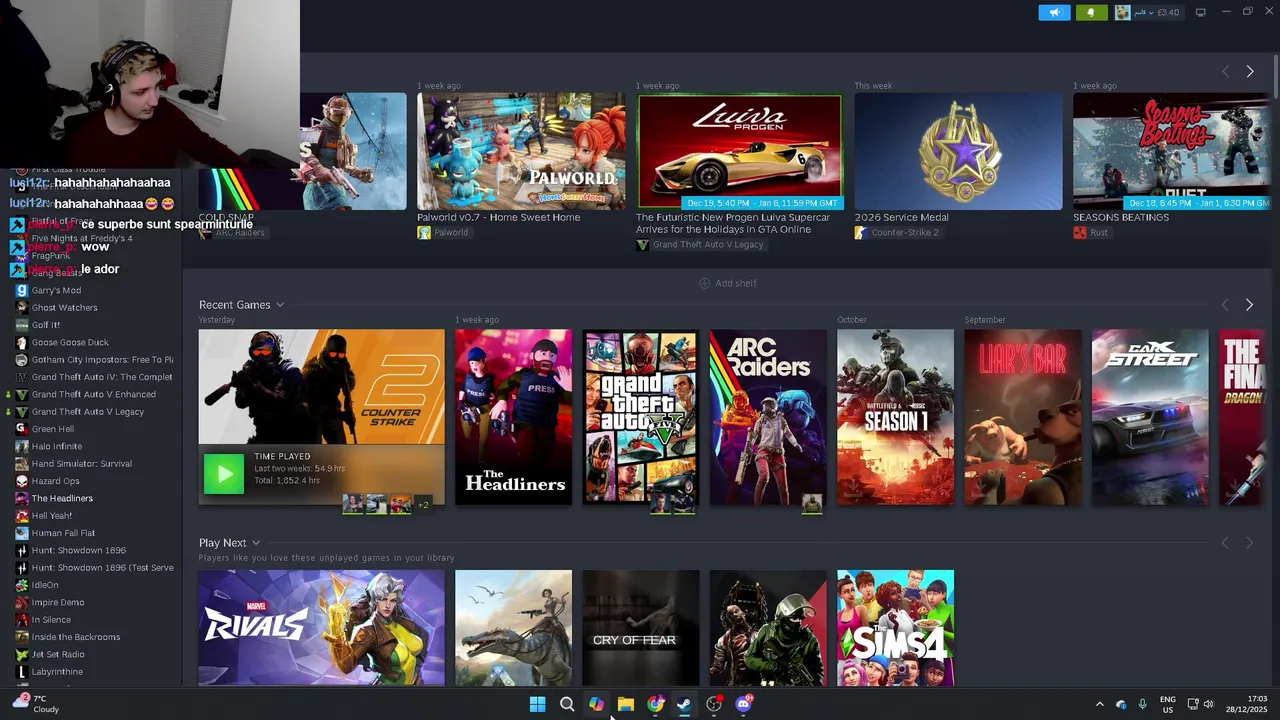The height and width of the screenshot is (720, 1280).
Task: Select Ghost Watchers in the library list
Action: tap(64, 308)
